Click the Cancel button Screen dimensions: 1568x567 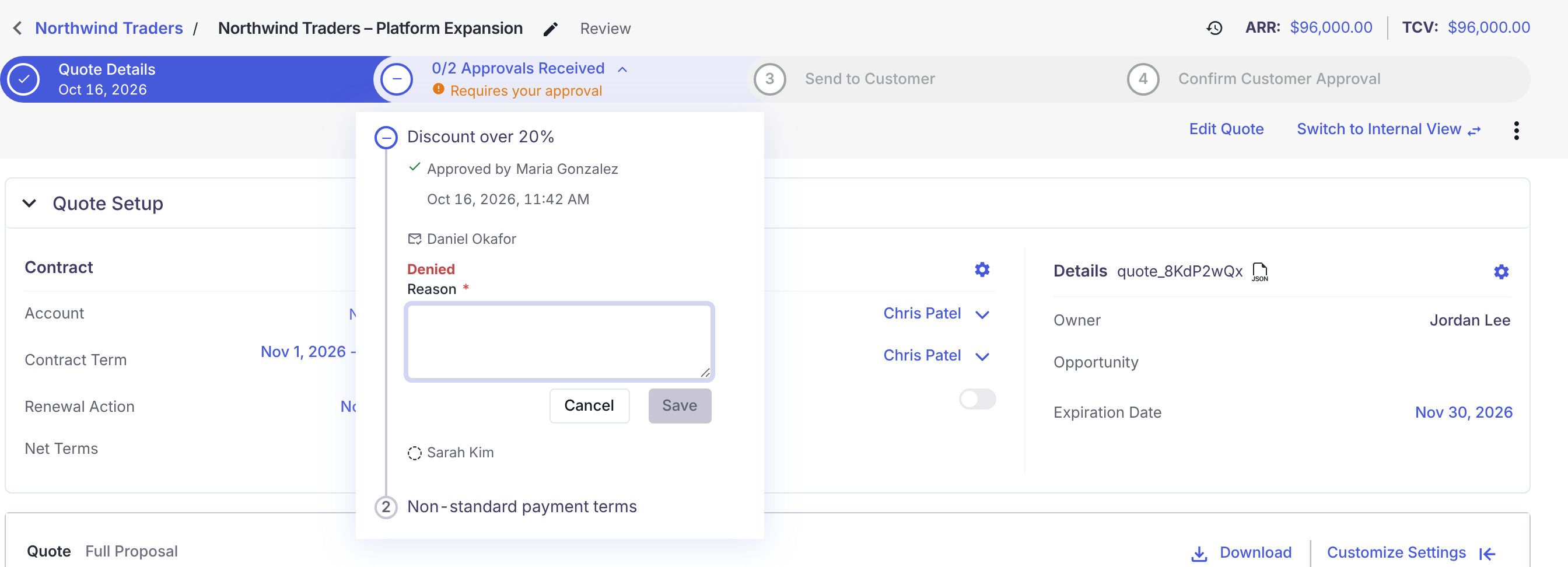(589, 406)
